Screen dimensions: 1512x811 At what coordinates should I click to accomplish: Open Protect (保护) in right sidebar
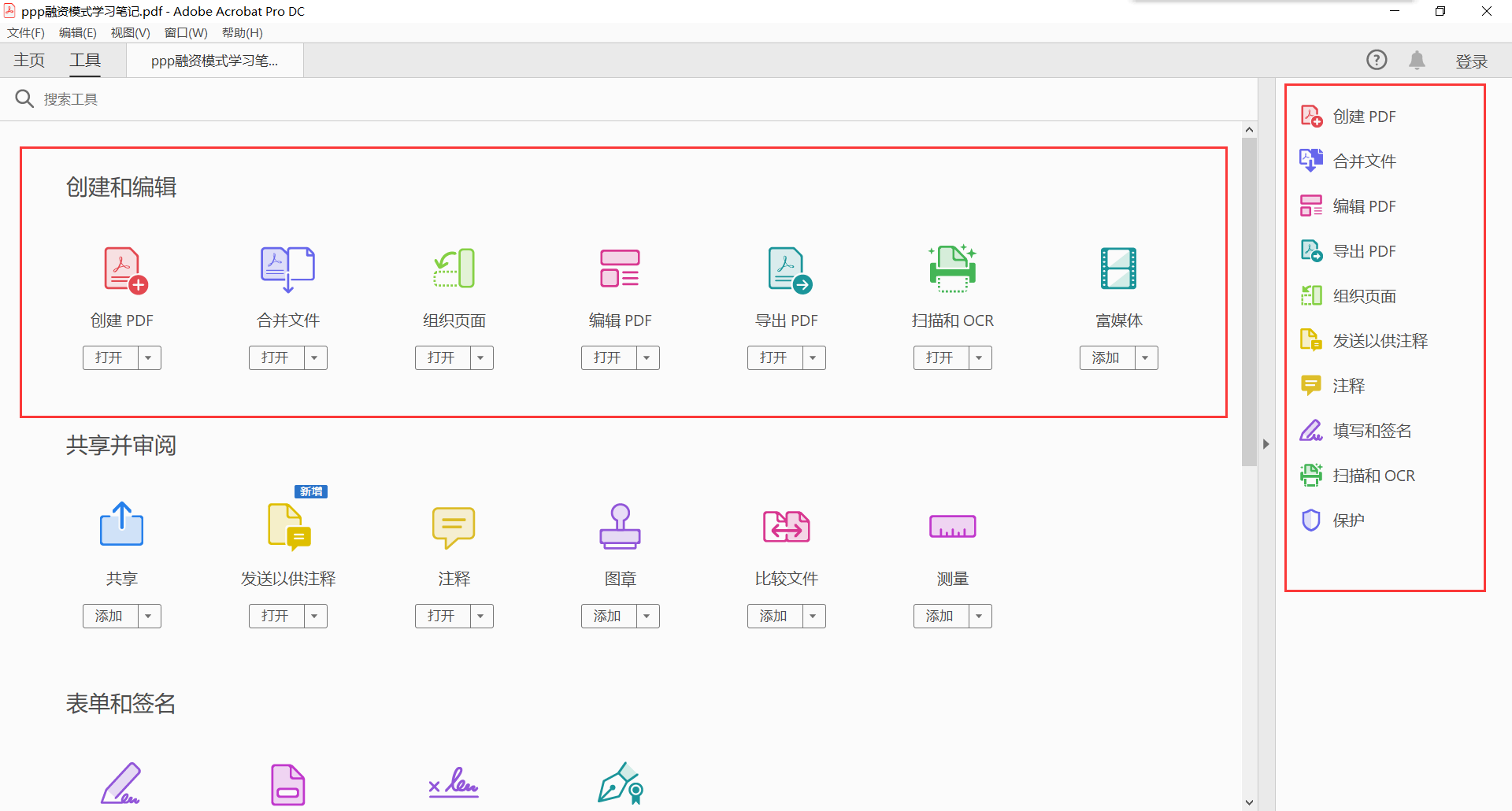point(1348,520)
